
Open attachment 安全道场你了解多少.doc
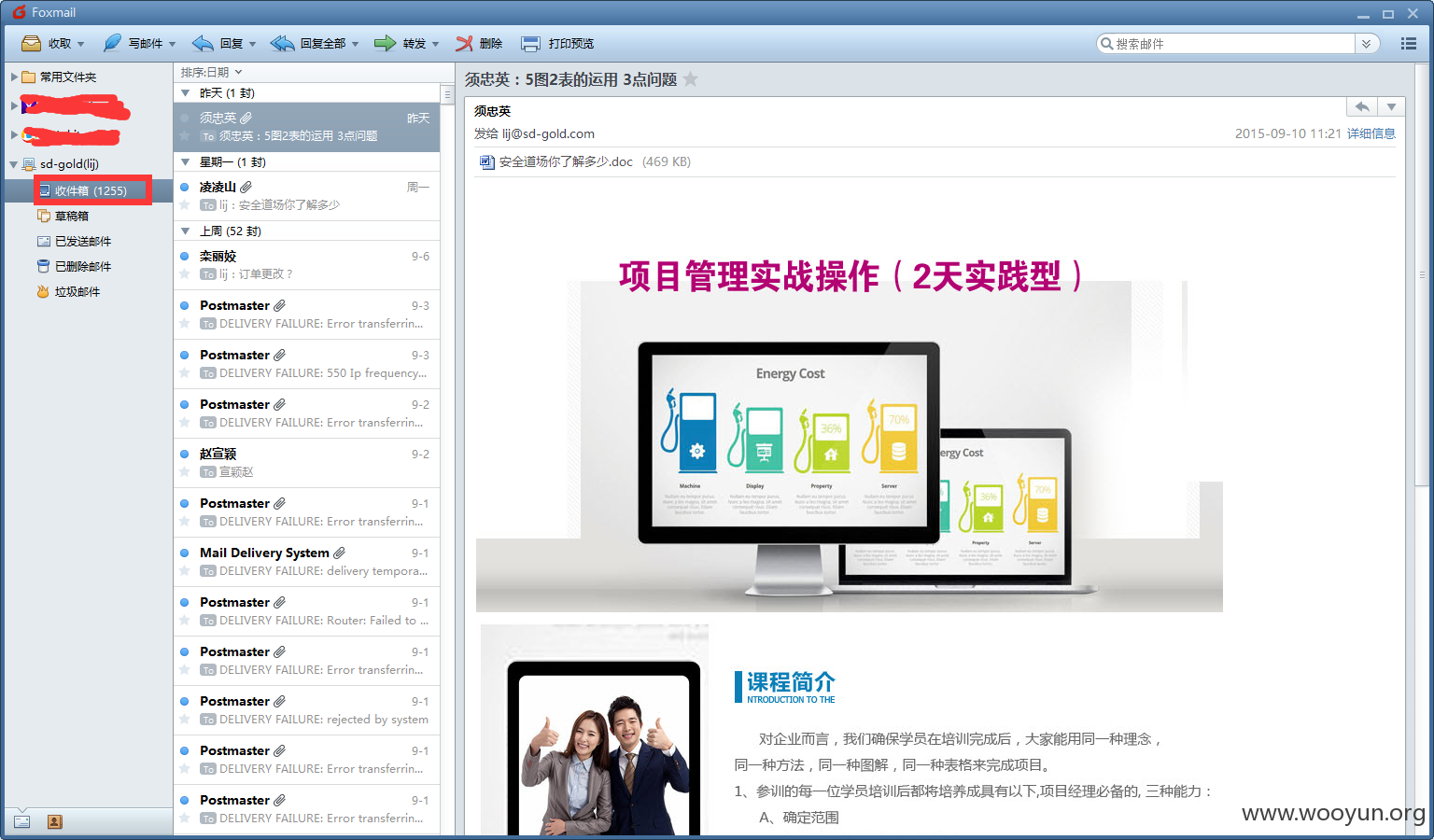click(x=566, y=161)
